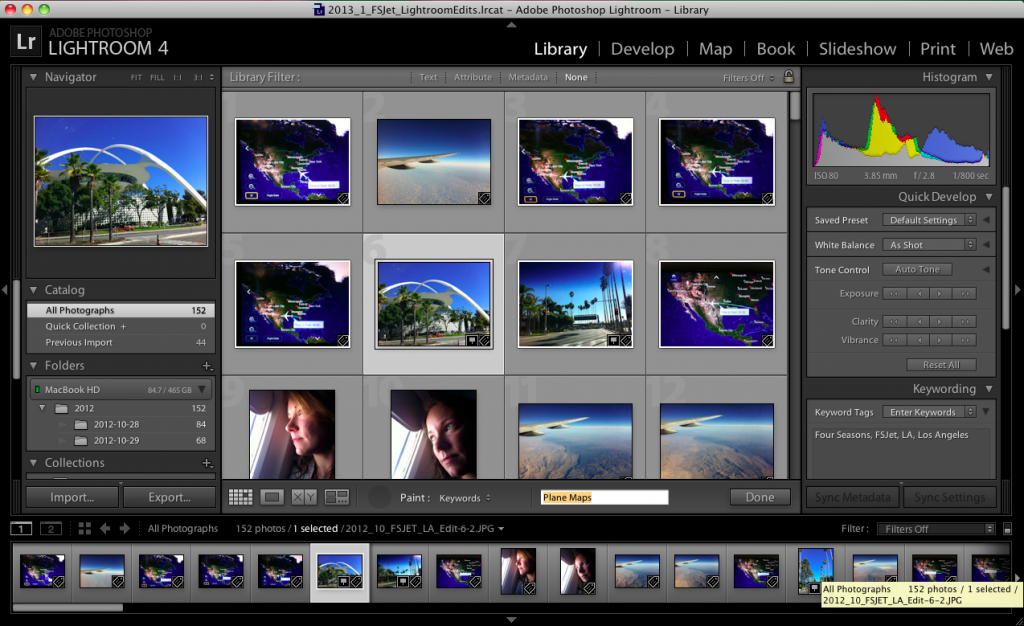Click the Painter spray can well

click(379, 497)
